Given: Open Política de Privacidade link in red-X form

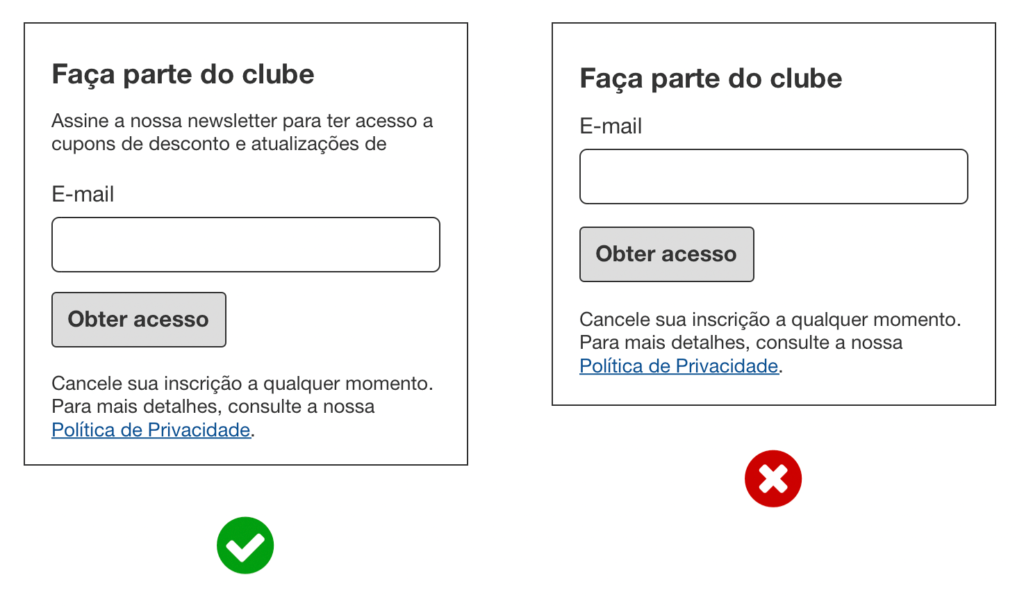Looking at the screenshot, I should 679,366.
